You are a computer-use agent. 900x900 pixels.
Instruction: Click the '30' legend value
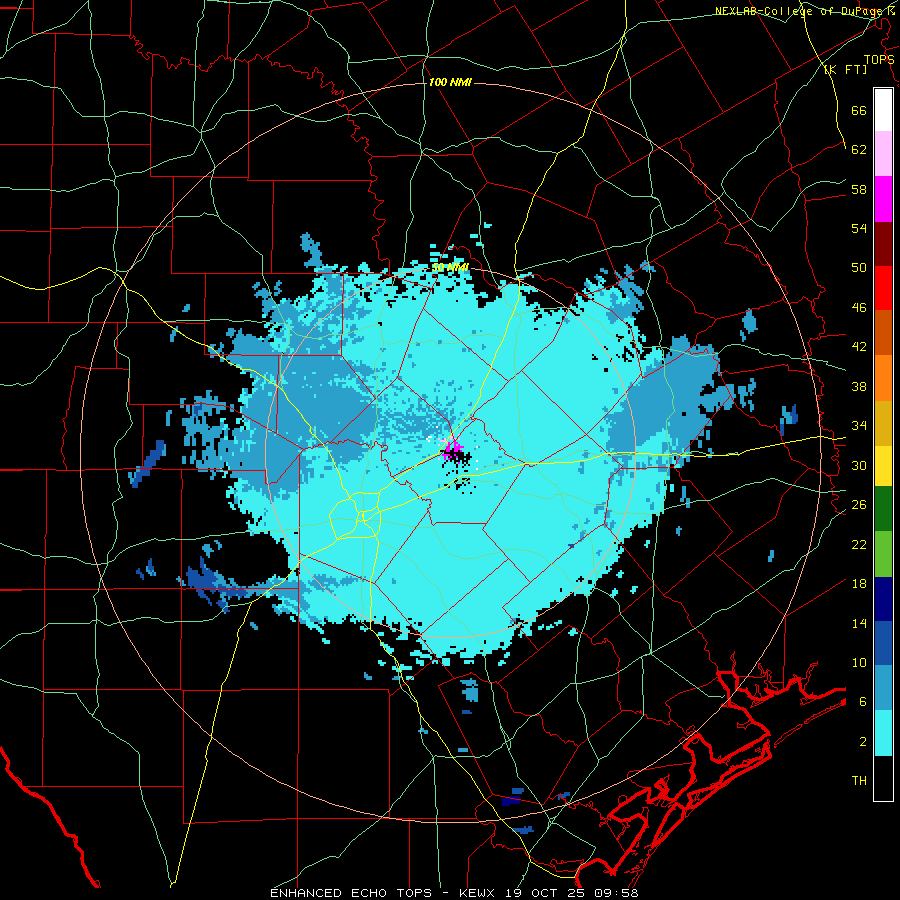point(859,465)
